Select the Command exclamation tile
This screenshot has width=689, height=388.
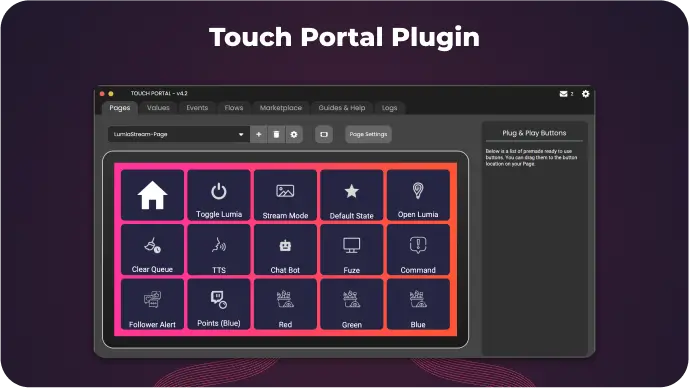[418, 250]
